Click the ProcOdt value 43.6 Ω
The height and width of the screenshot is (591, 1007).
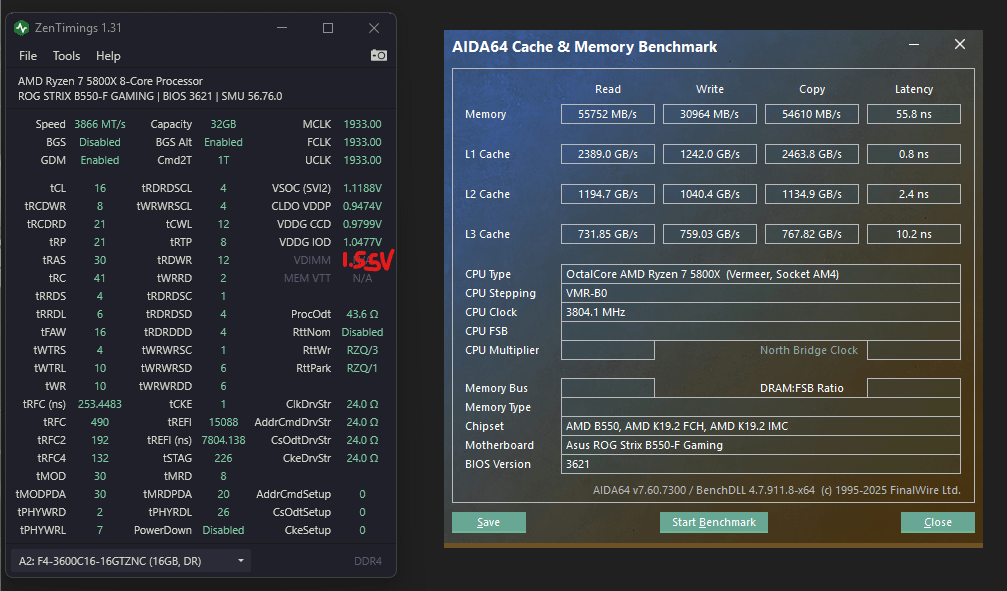click(362, 314)
